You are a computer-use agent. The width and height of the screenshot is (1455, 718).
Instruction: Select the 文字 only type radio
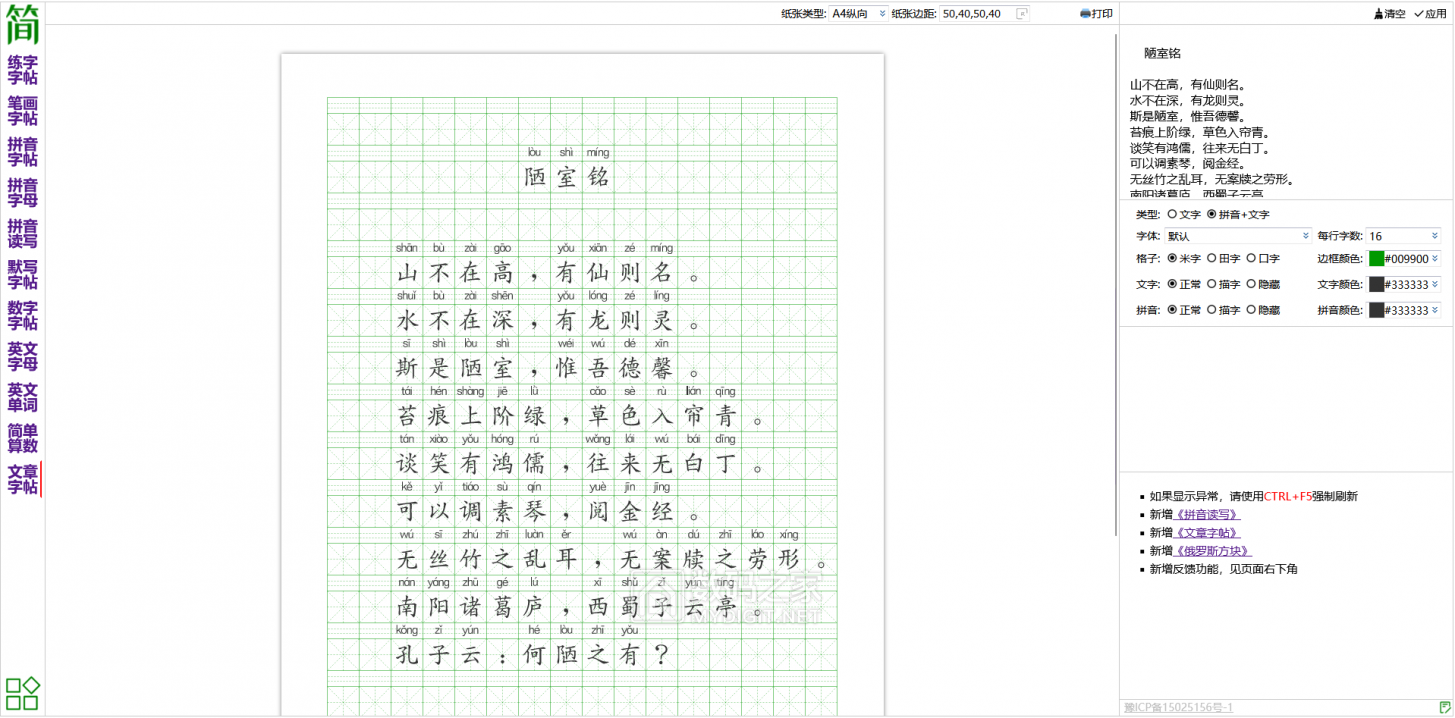1172,215
